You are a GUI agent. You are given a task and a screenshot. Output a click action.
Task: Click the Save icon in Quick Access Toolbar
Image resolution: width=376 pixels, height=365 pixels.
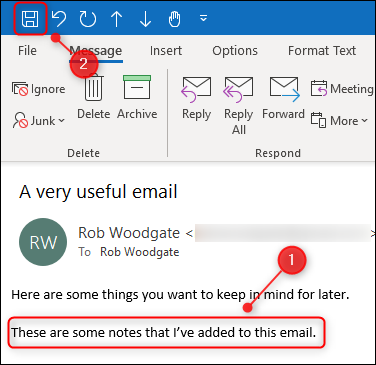coord(30,18)
